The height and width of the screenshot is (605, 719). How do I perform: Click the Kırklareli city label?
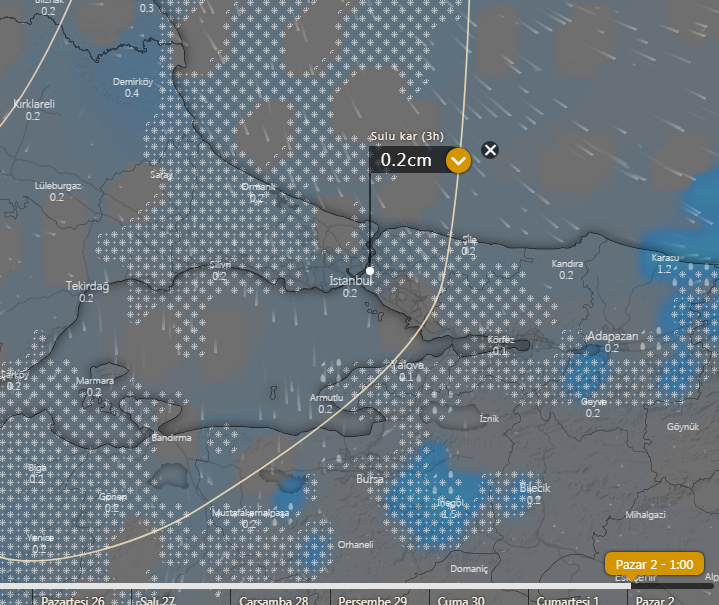[x=34, y=104]
